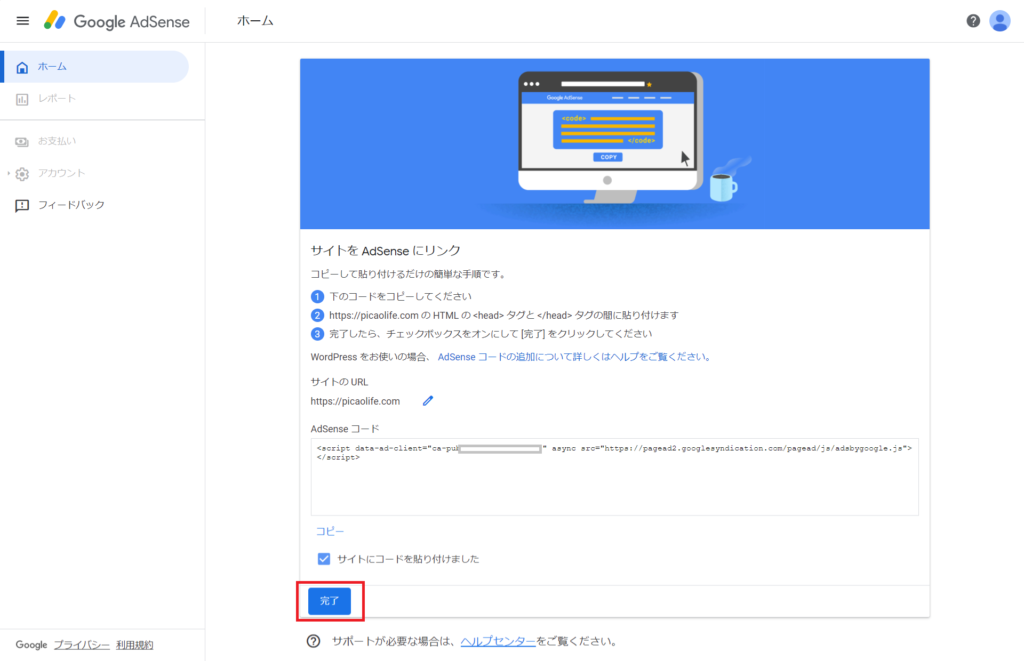
Task: Open the help question mark icon
Action: click(973, 21)
